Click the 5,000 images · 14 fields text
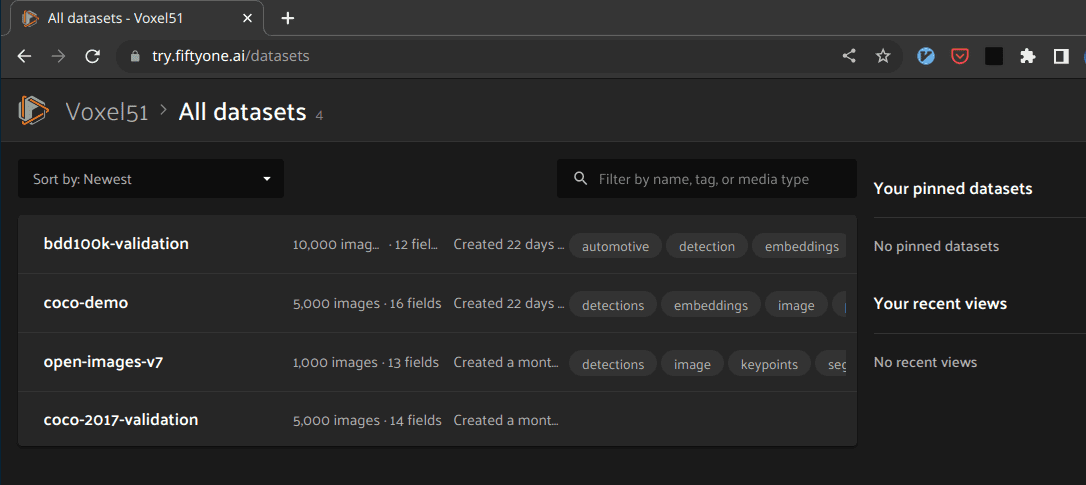1086x485 pixels. pos(367,421)
